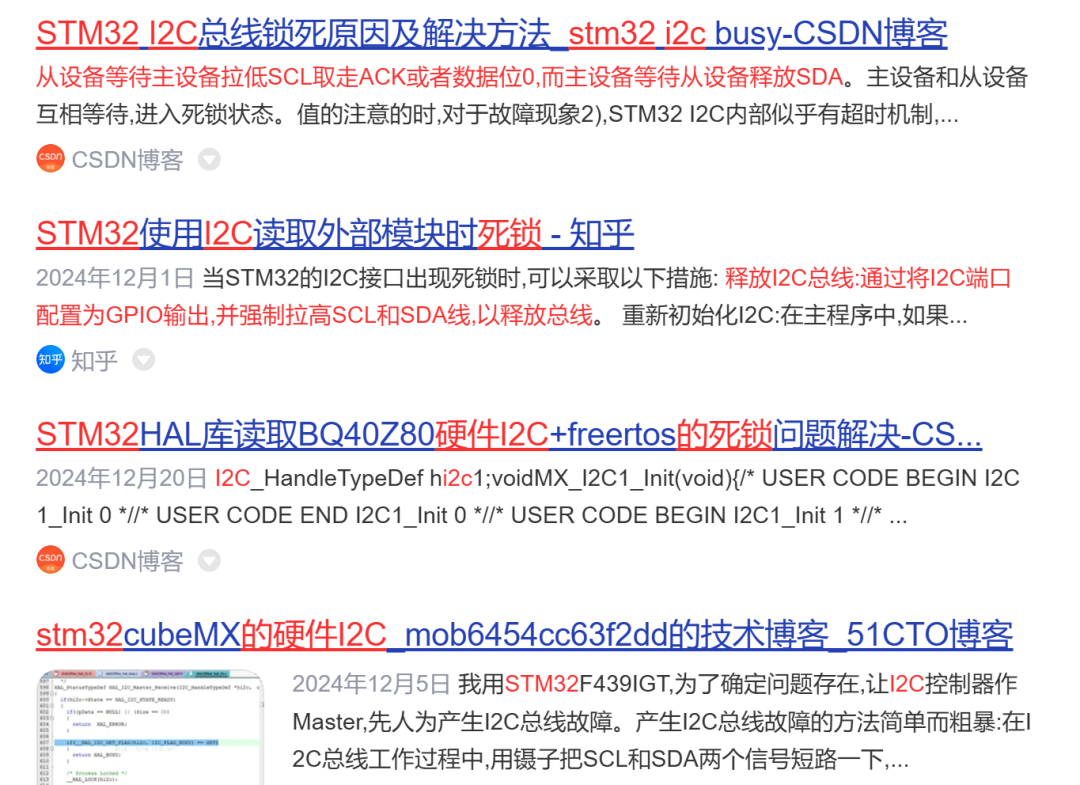Viewport: 1080px width, 785px height.
Task: Click the blue 知乎 logo icon
Action: click(50, 360)
